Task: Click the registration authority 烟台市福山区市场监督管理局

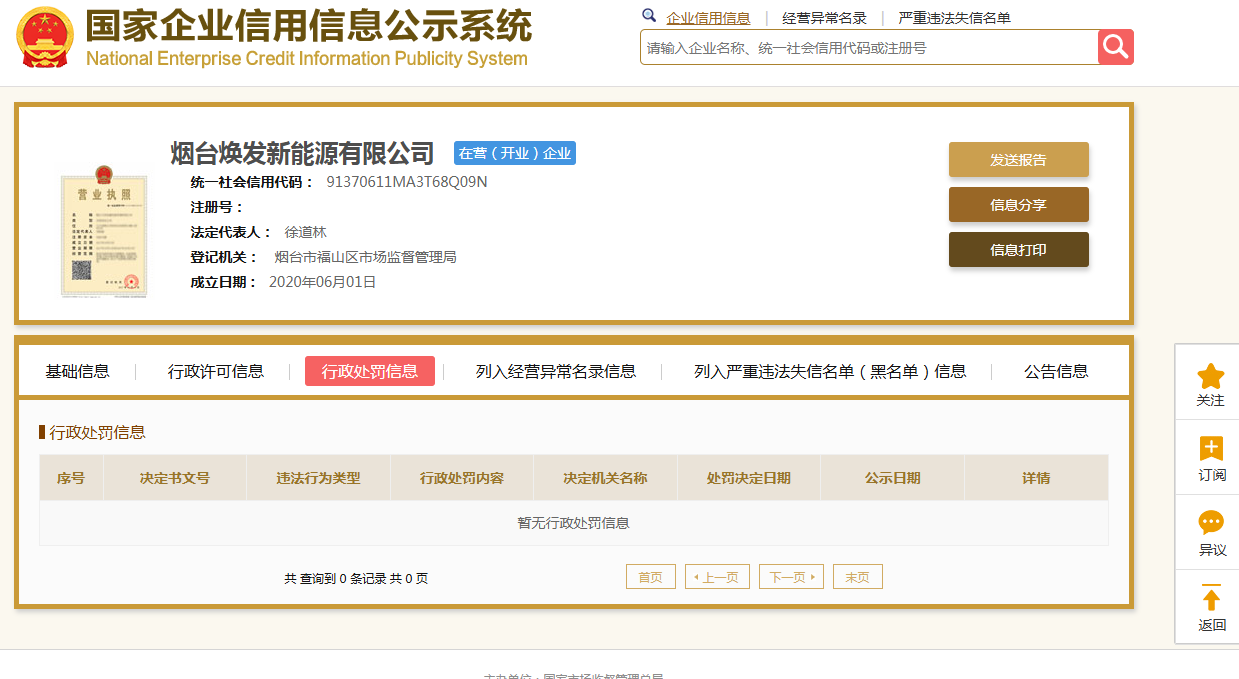Action: click(365, 257)
